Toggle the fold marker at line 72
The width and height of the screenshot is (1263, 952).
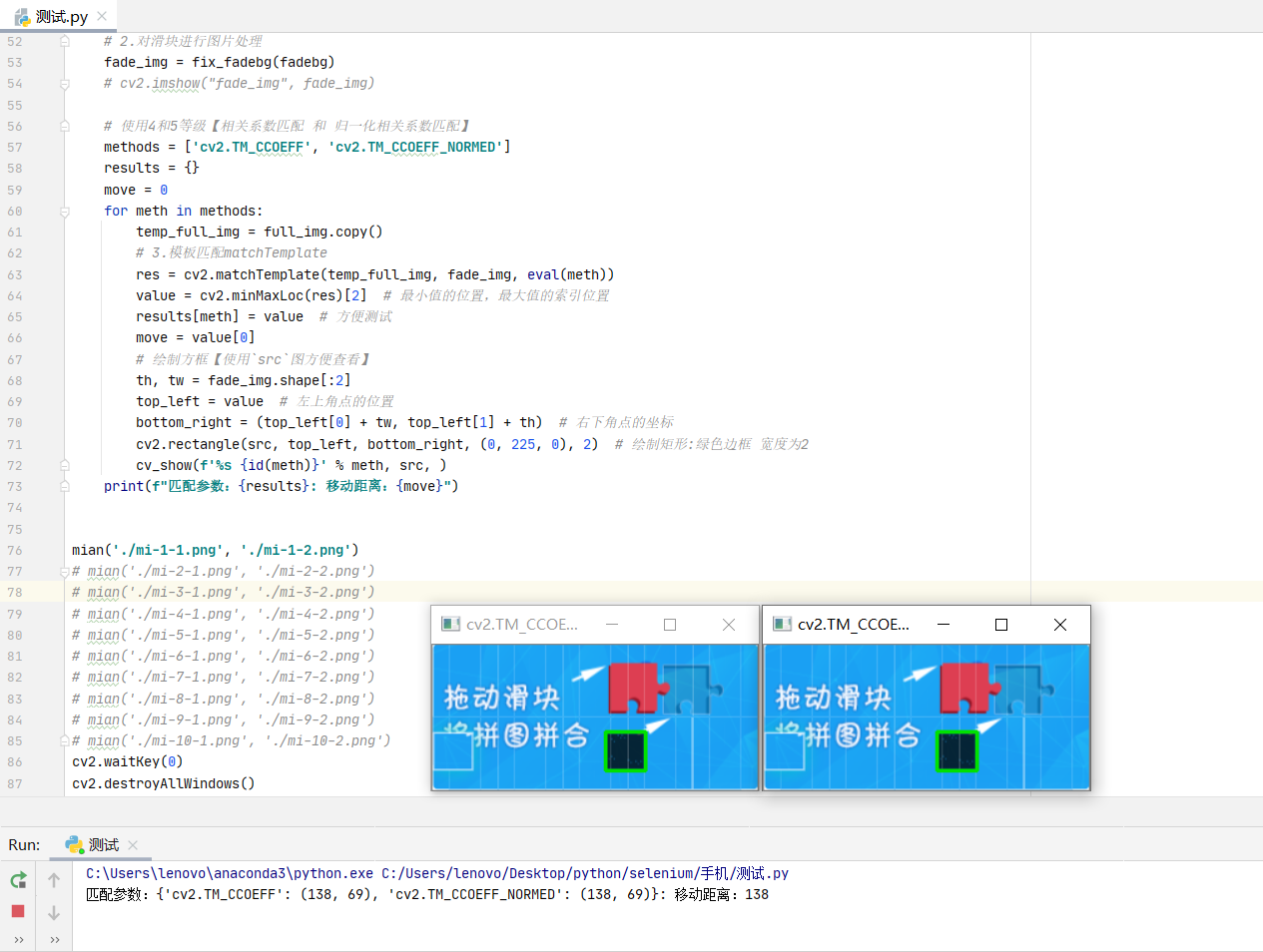(x=64, y=465)
